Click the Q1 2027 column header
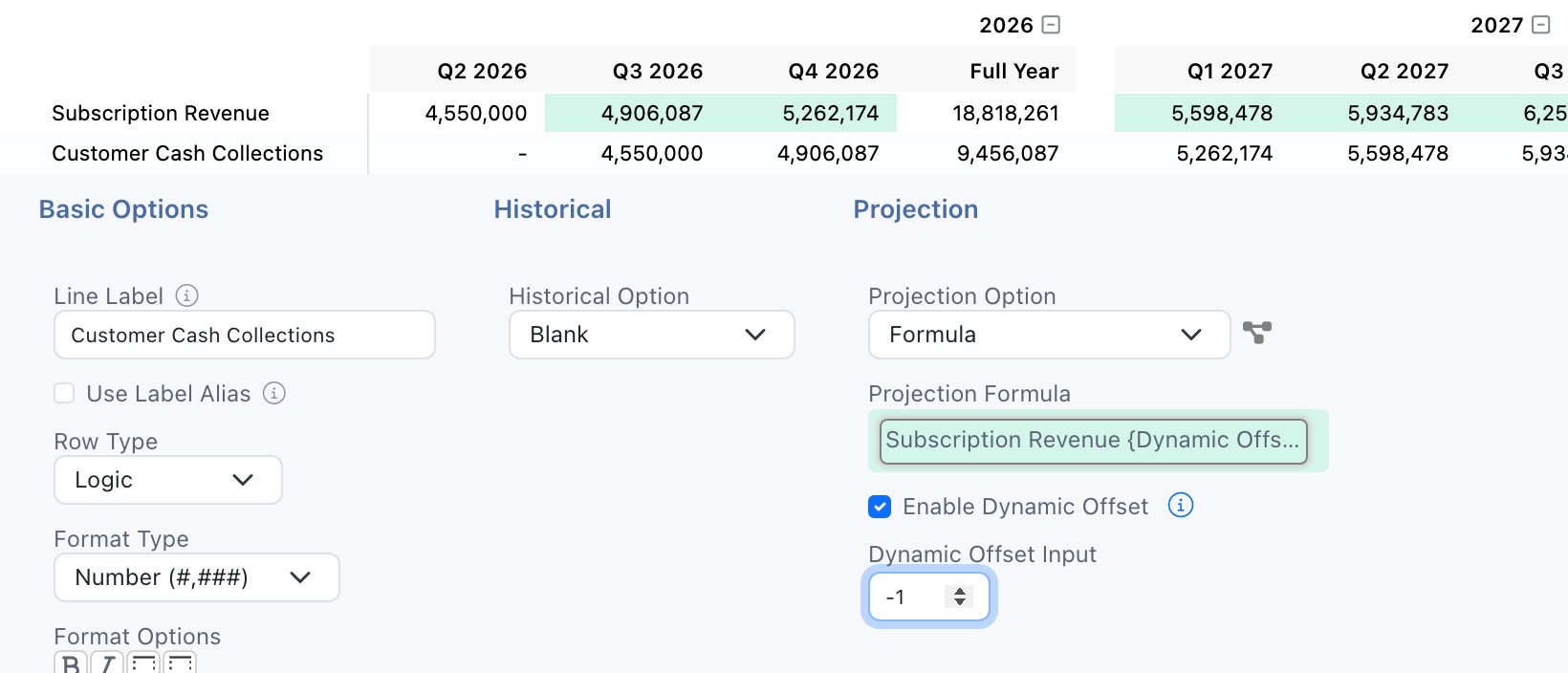 (x=1230, y=71)
